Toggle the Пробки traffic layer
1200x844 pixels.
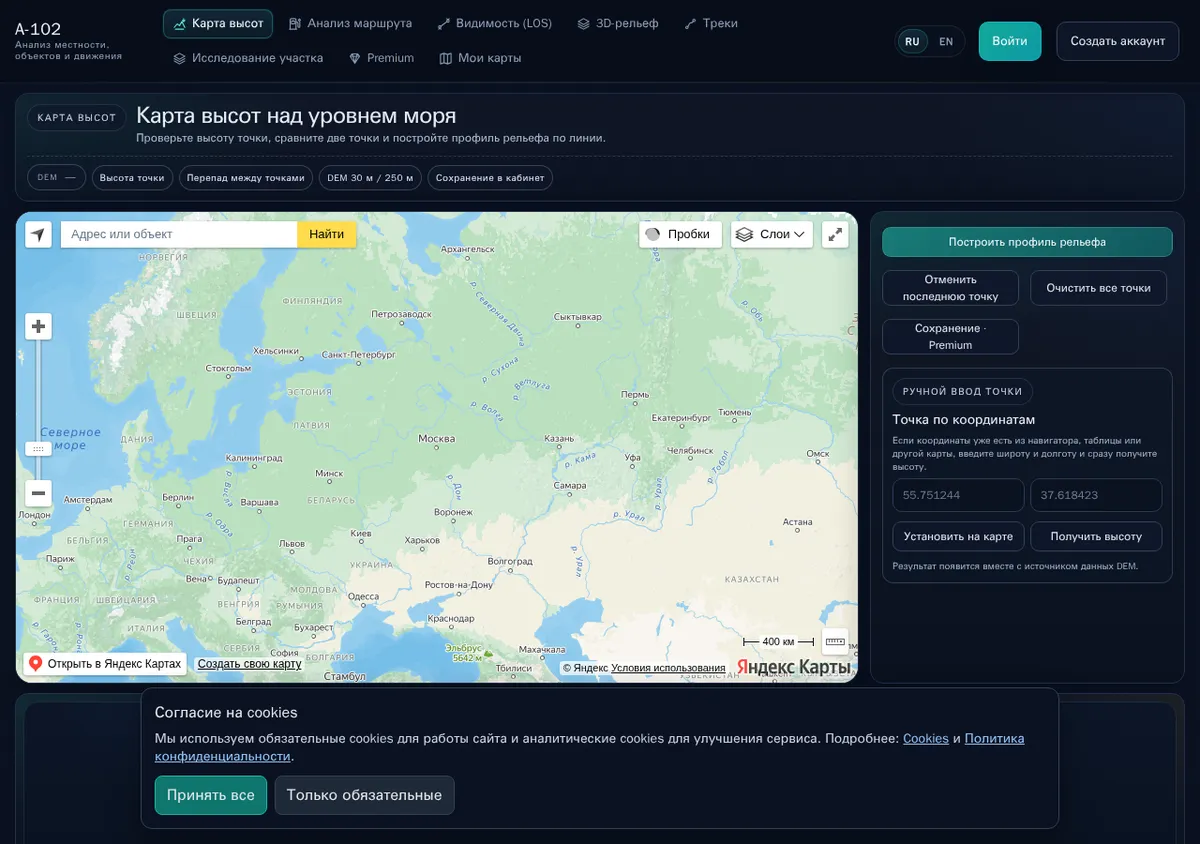(x=680, y=234)
